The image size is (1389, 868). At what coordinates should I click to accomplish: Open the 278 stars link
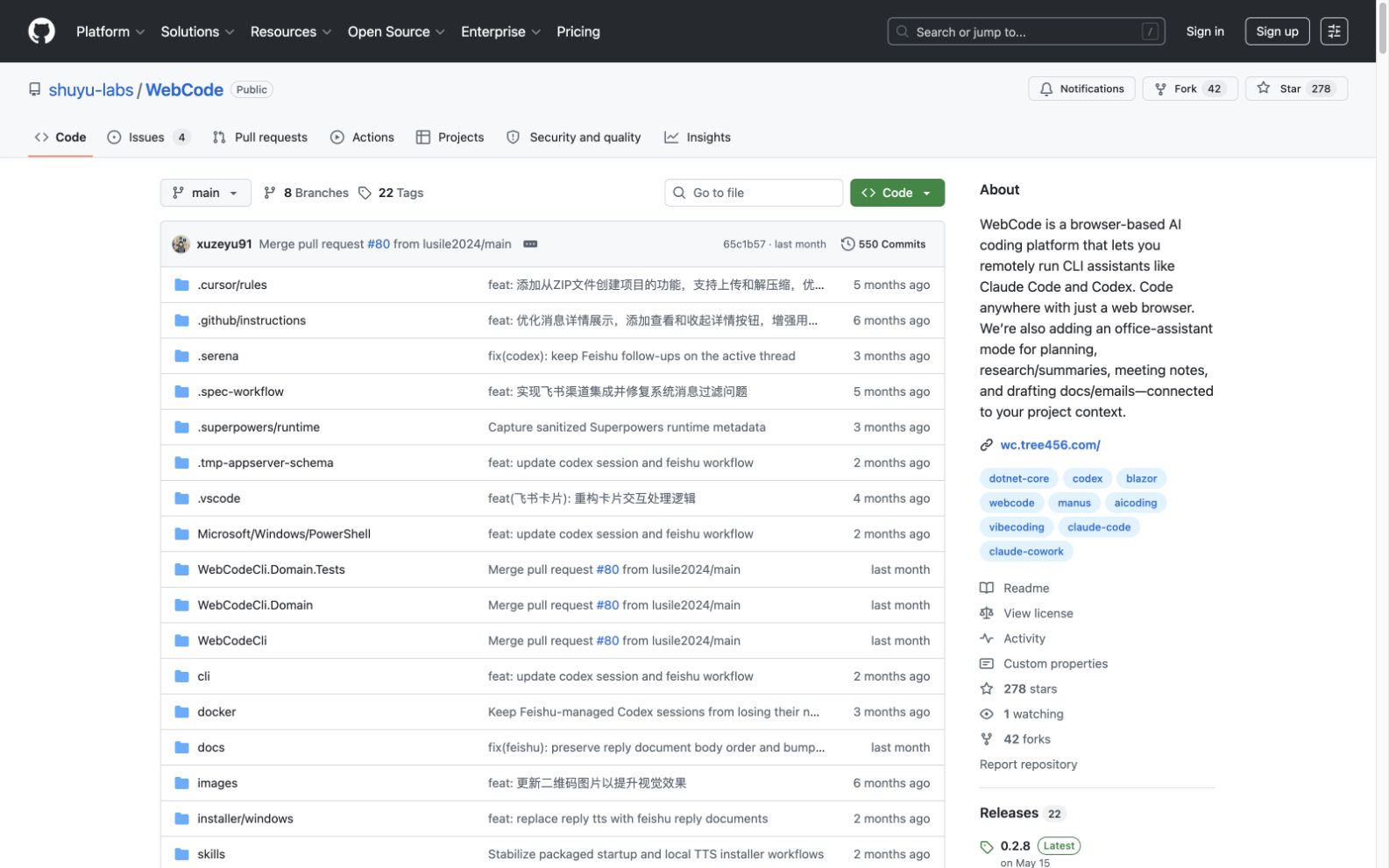click(x=1018, y=689)
